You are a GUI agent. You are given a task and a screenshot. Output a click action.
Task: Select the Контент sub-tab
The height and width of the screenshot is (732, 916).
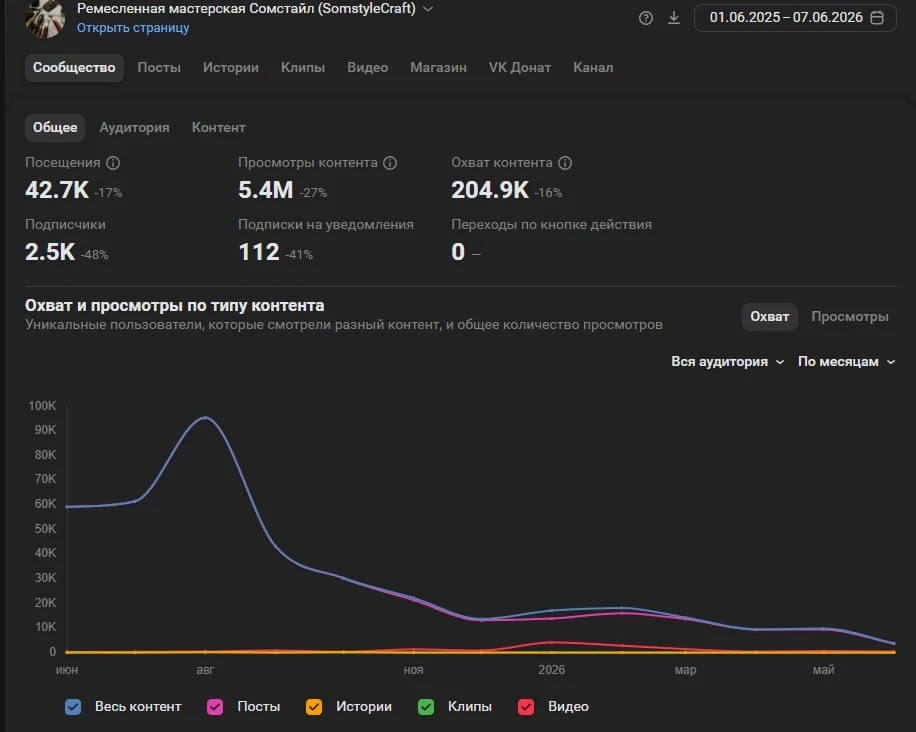click(x=218, y=127)
